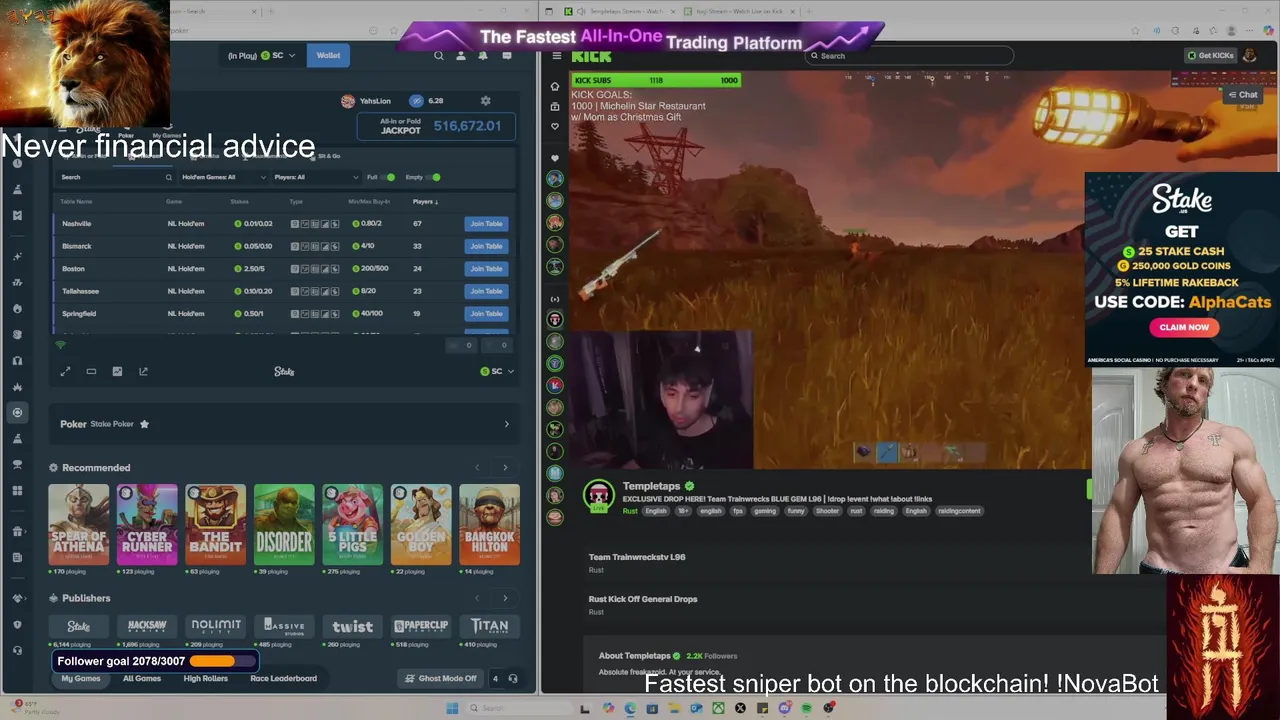Open the Stake profile user icon
Screen dimensions: 1280x720
click(x=461, y=56)
